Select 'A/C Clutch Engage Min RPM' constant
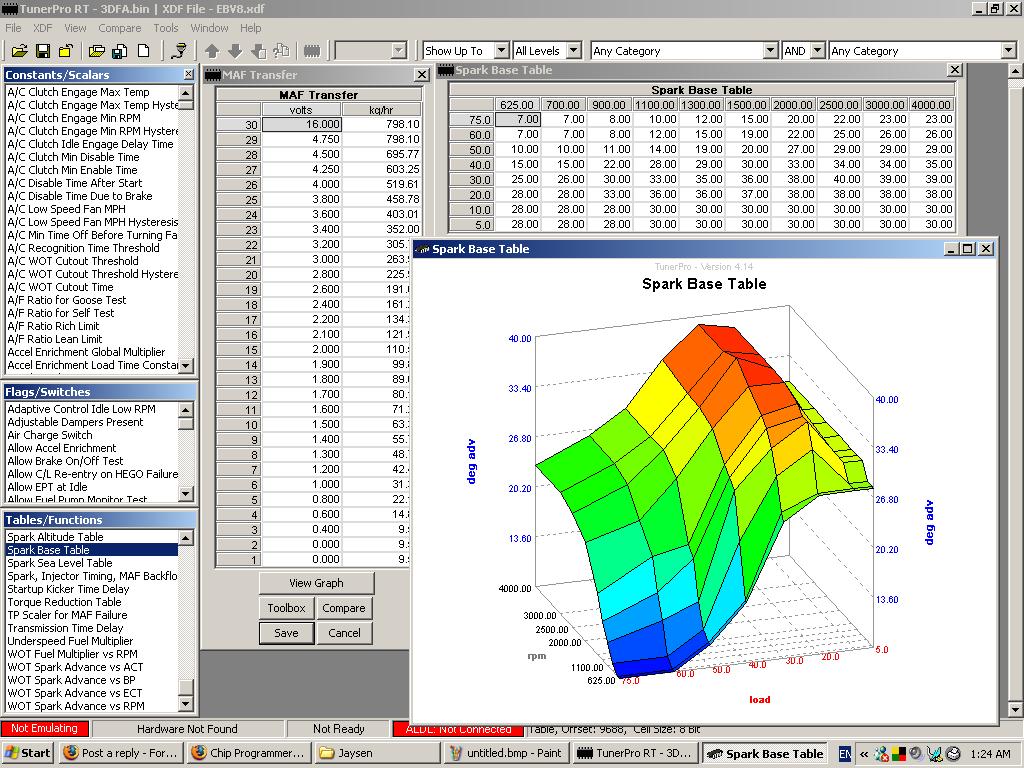 tap(74, 118)
